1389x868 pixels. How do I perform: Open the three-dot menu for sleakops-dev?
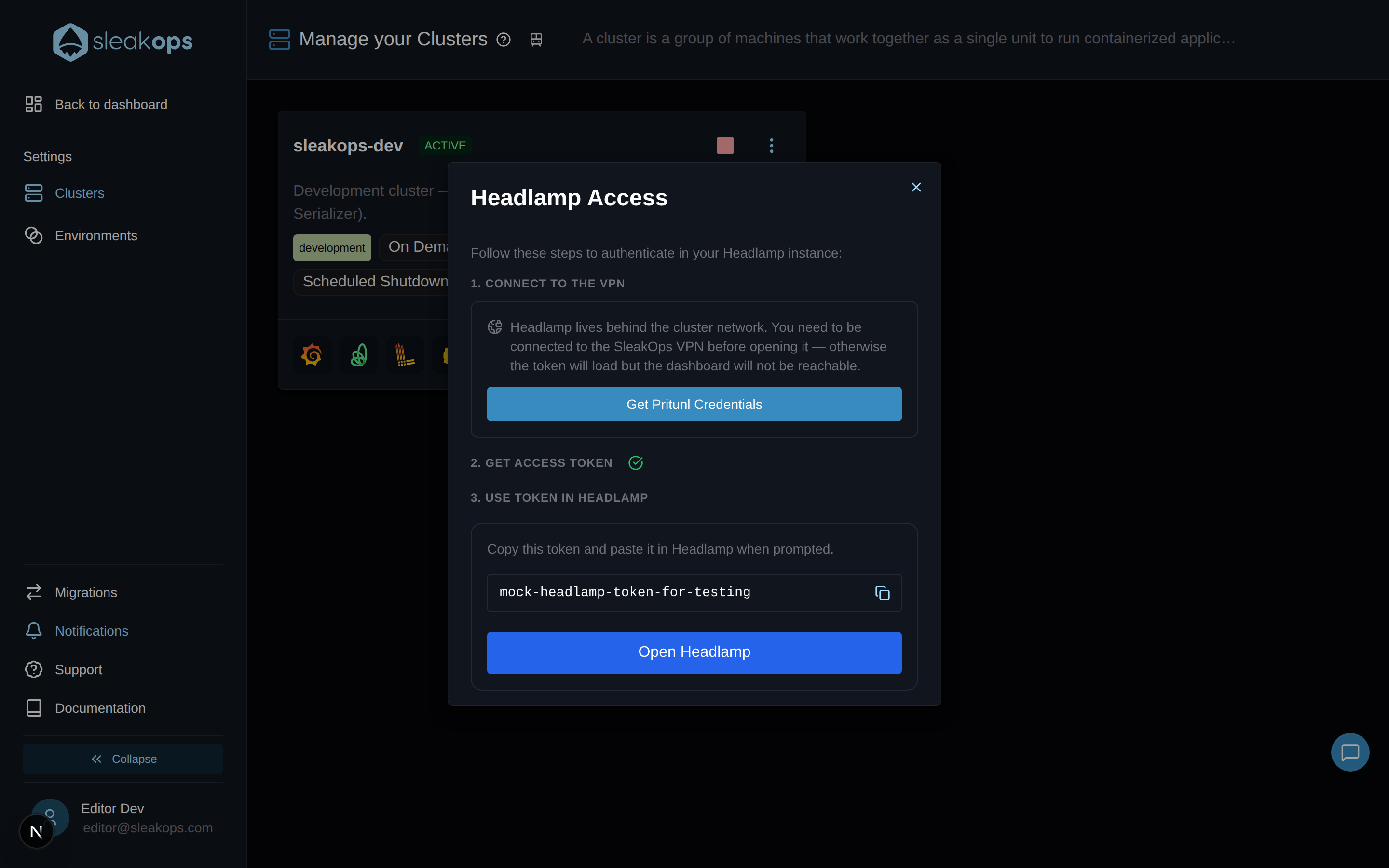point(771,145)
